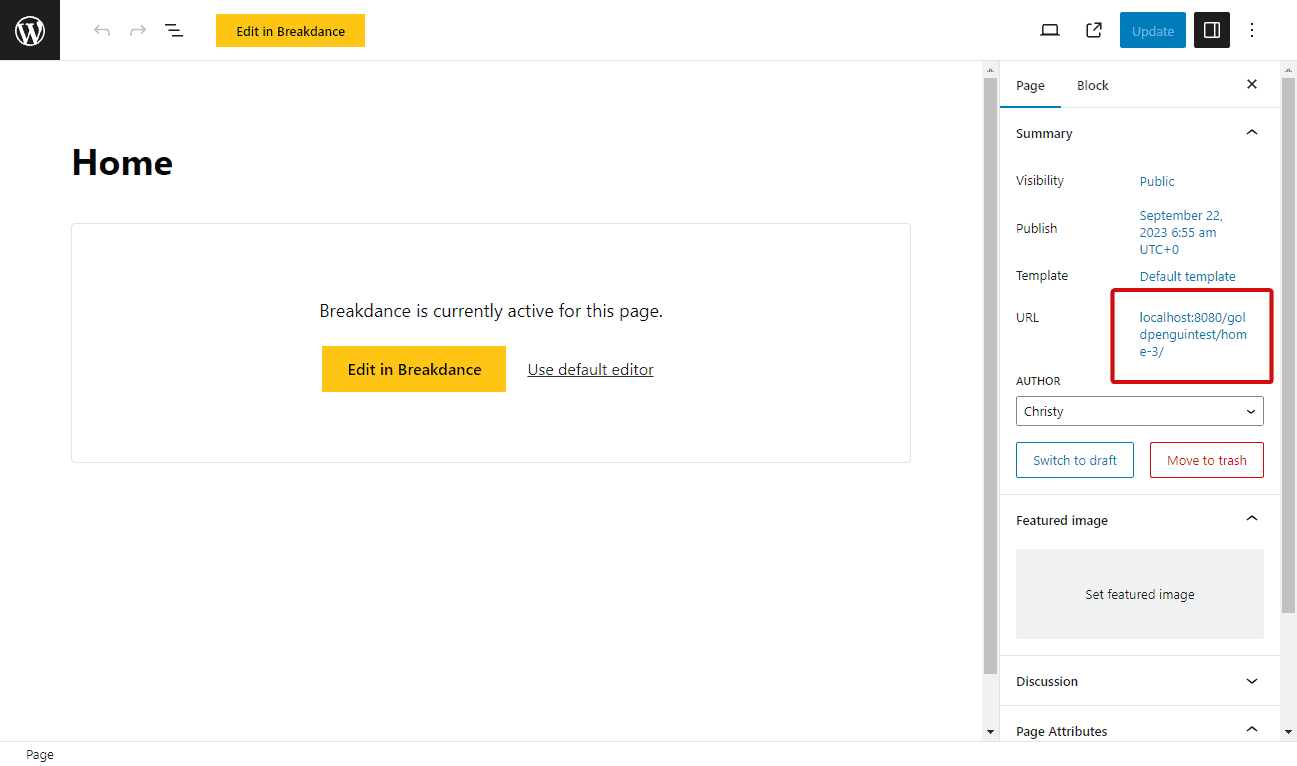Open the Document Overview list icon

174,30
